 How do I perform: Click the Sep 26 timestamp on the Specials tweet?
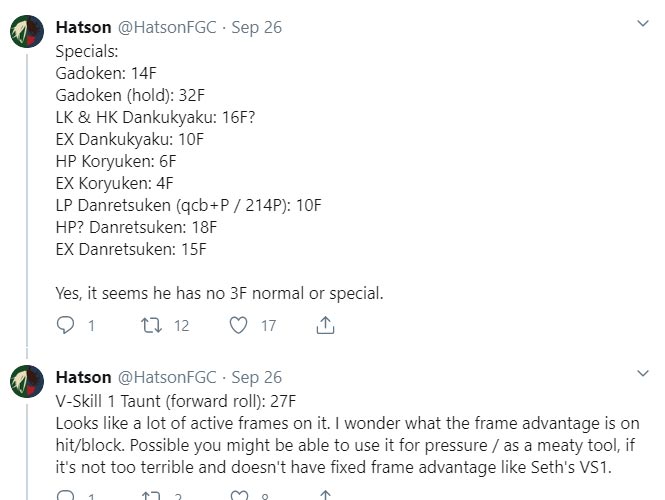click(256, 27)
